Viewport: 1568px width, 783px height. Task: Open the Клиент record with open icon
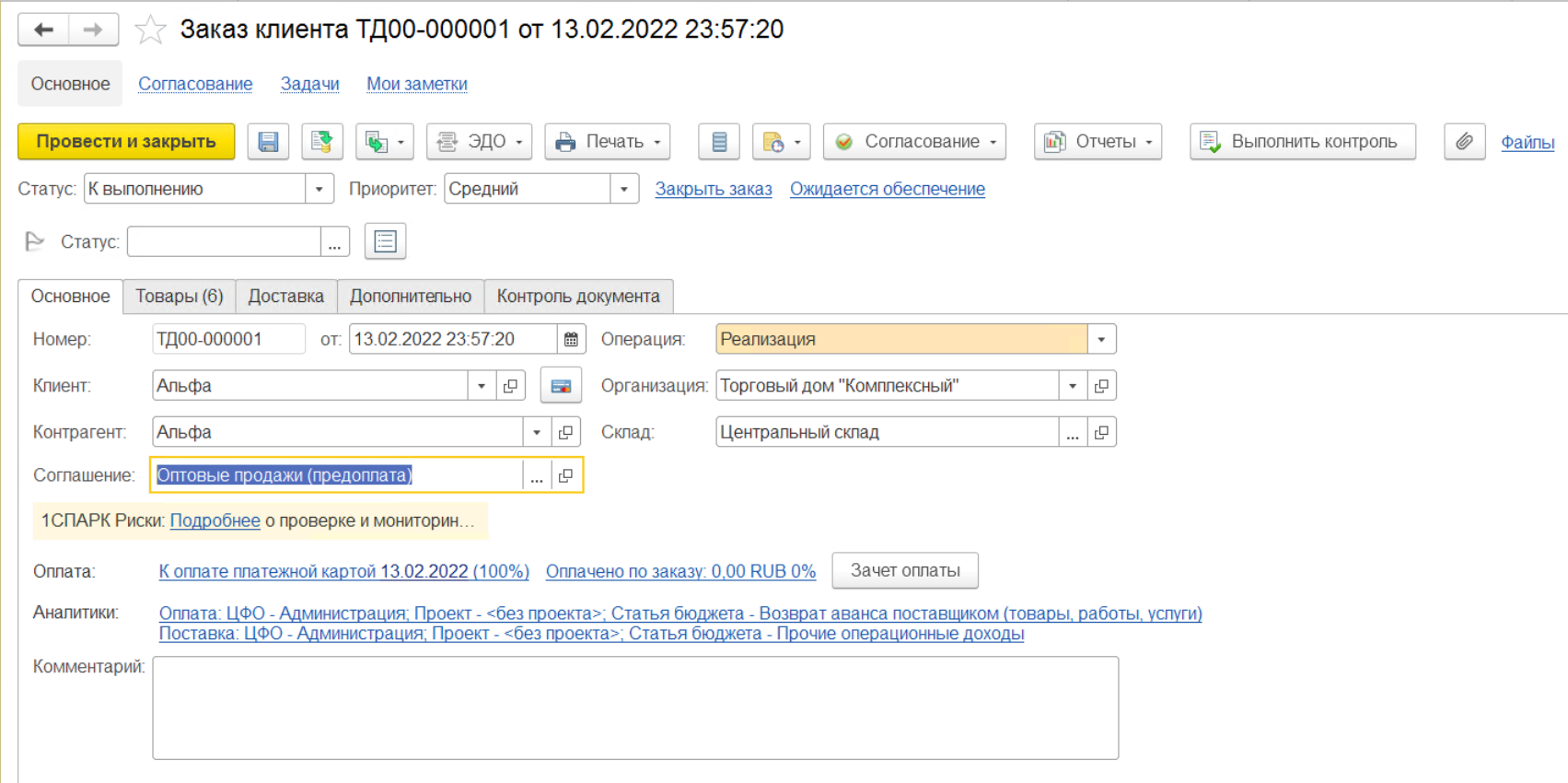[511, 386]
